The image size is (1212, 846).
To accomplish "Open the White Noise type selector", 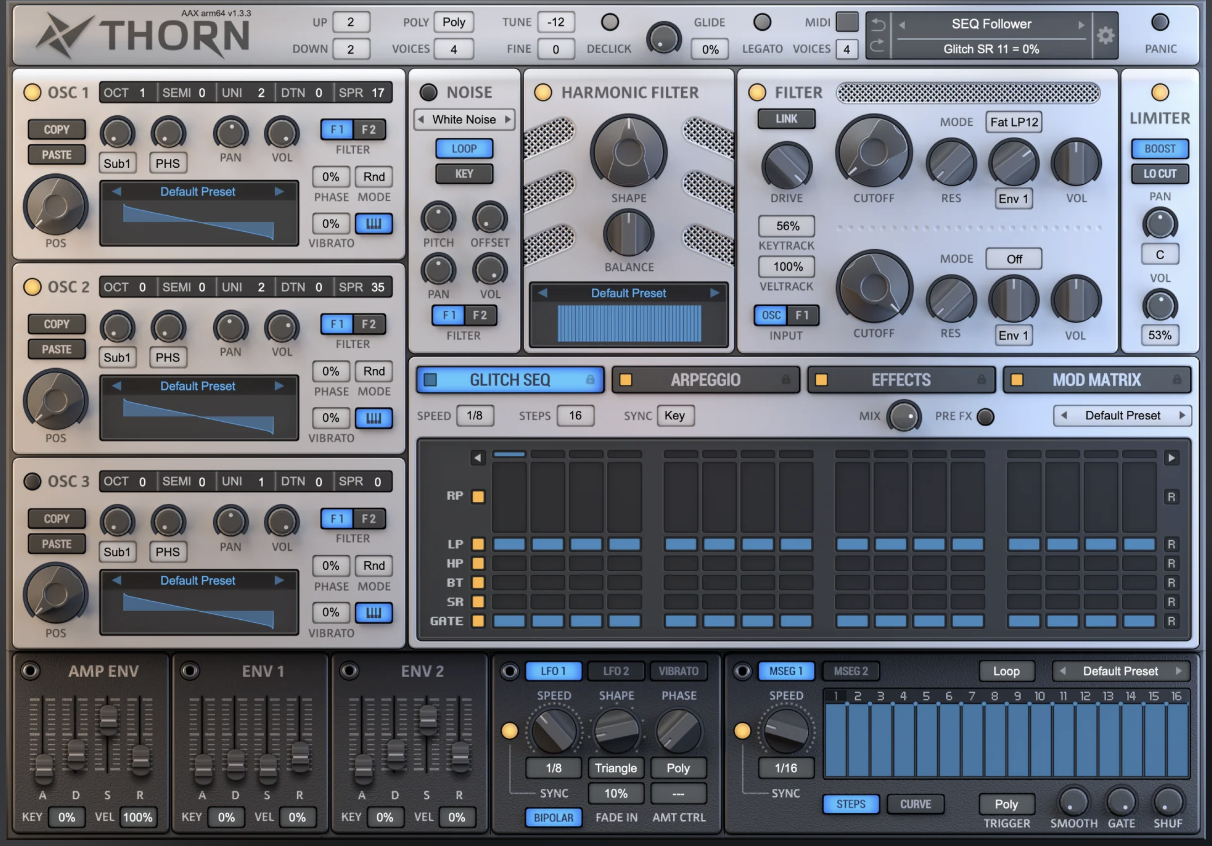I will coord(464,119).
